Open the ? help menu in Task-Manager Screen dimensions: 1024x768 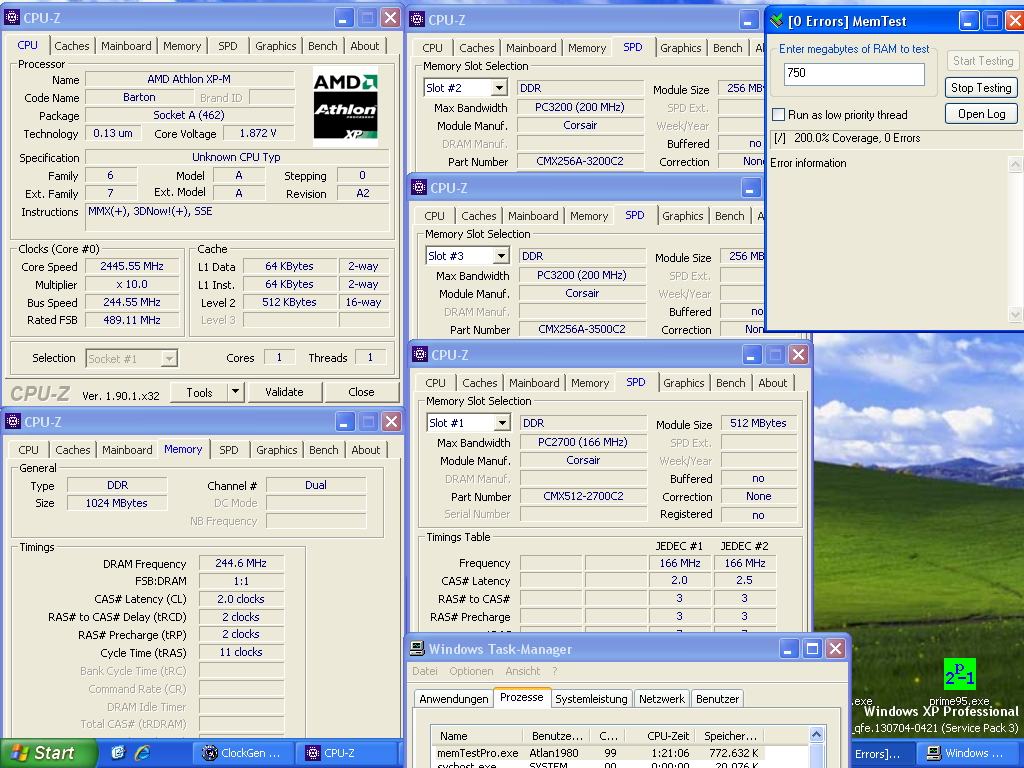coord(554,671)
